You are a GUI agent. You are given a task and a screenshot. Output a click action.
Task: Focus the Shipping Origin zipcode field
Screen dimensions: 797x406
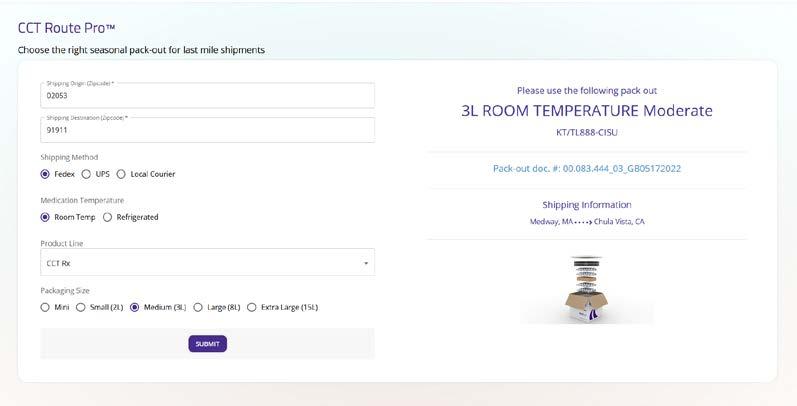click(x=207, y=96)
